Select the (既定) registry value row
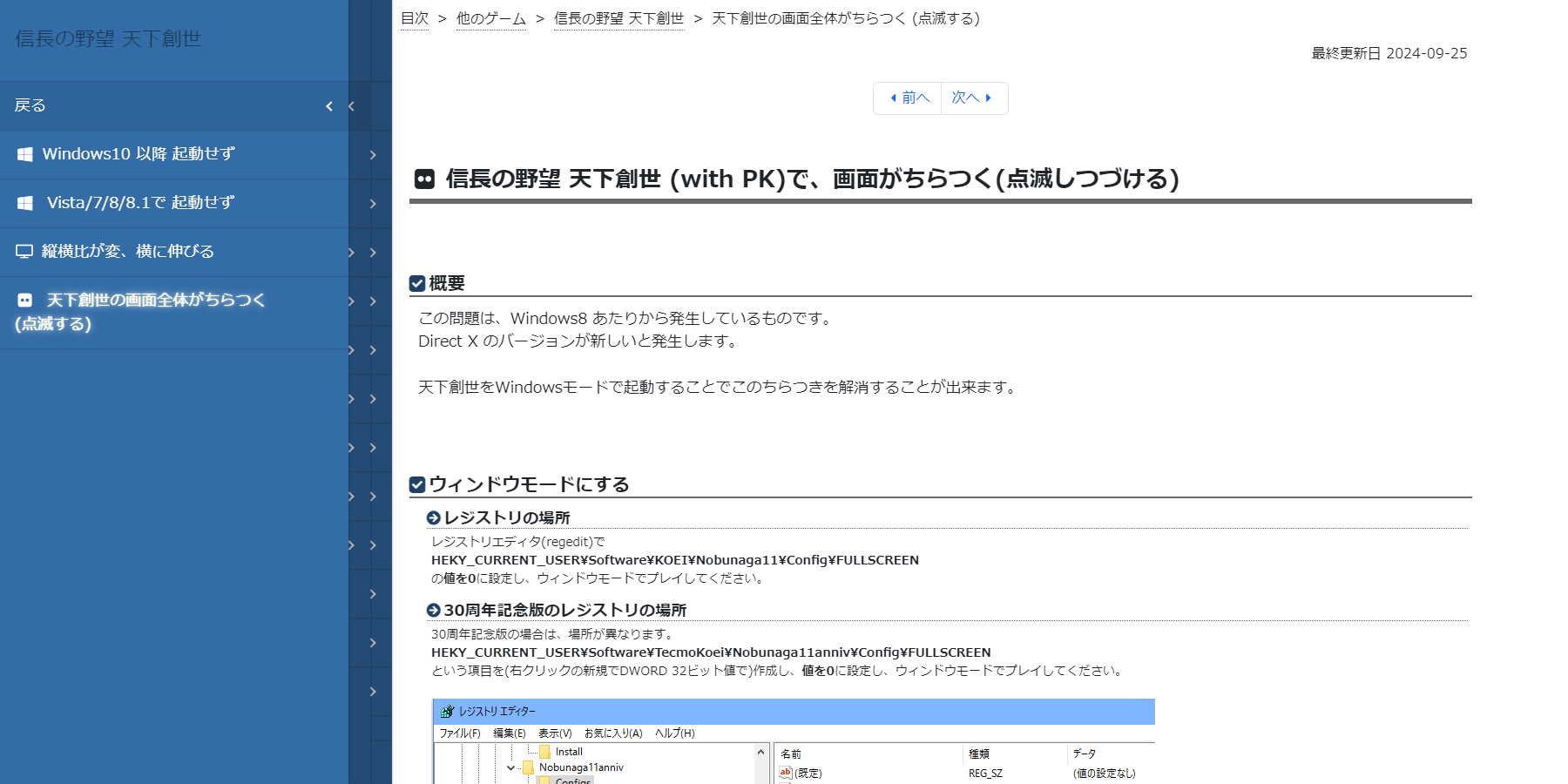This screenshot has width=1568, height=784. 808,774
